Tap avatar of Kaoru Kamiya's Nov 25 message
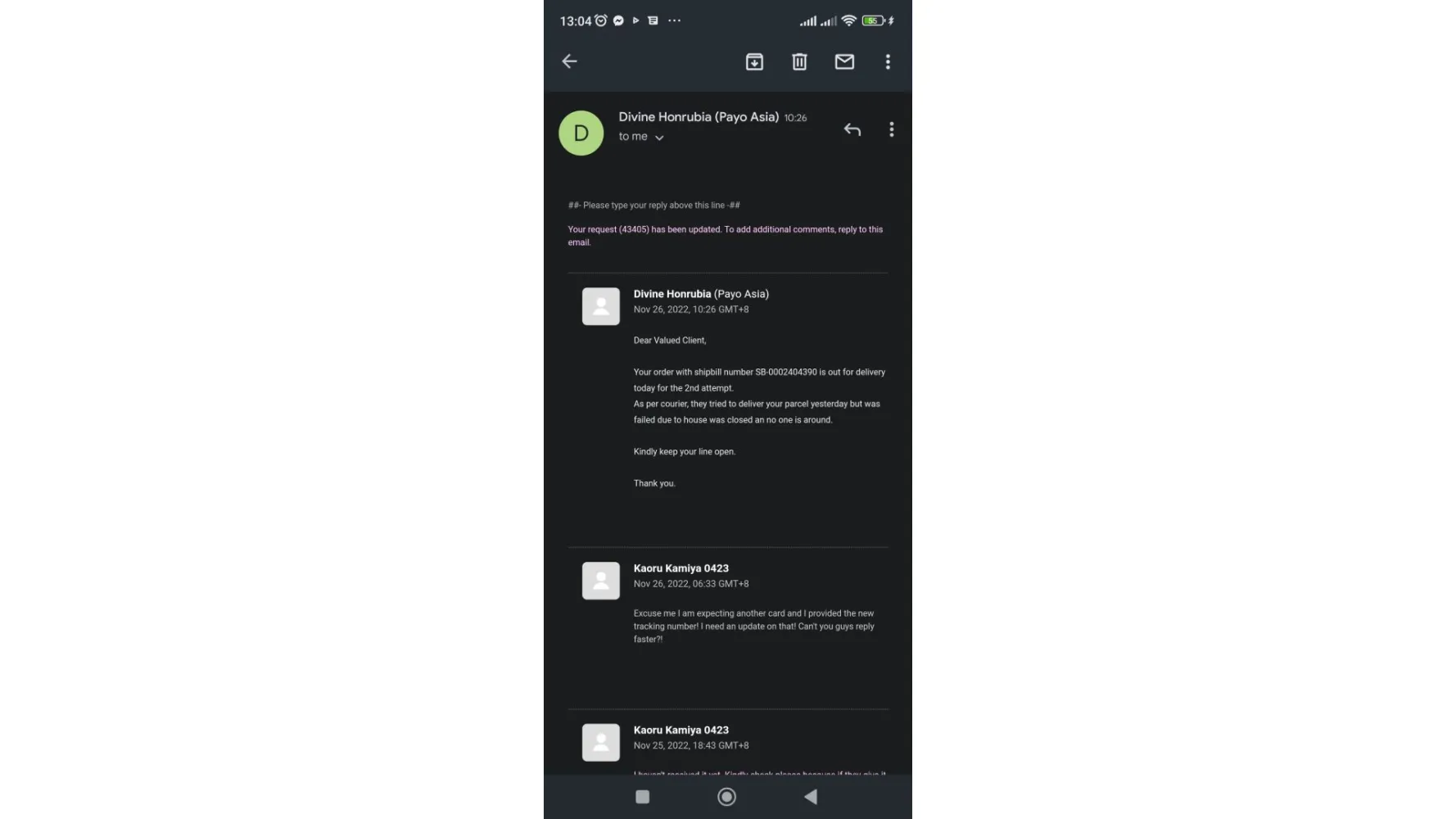 pyautogui.click(x=600, y=742)
